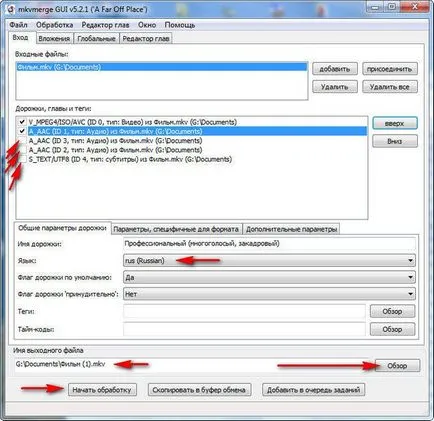This screenshot has width=434, height=421.
Task: Click the добавить button
Action: (335, 69)
